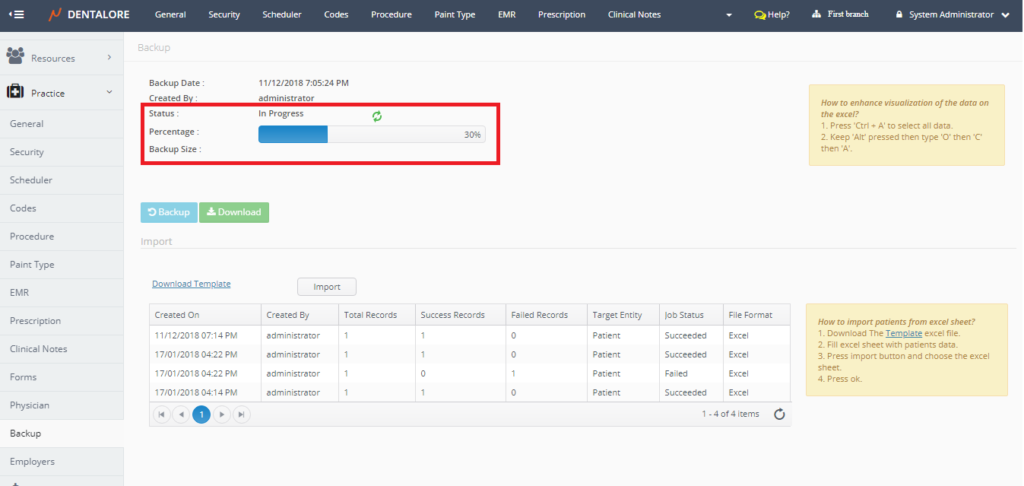Click the green Download button

click(x=234, y=212)
